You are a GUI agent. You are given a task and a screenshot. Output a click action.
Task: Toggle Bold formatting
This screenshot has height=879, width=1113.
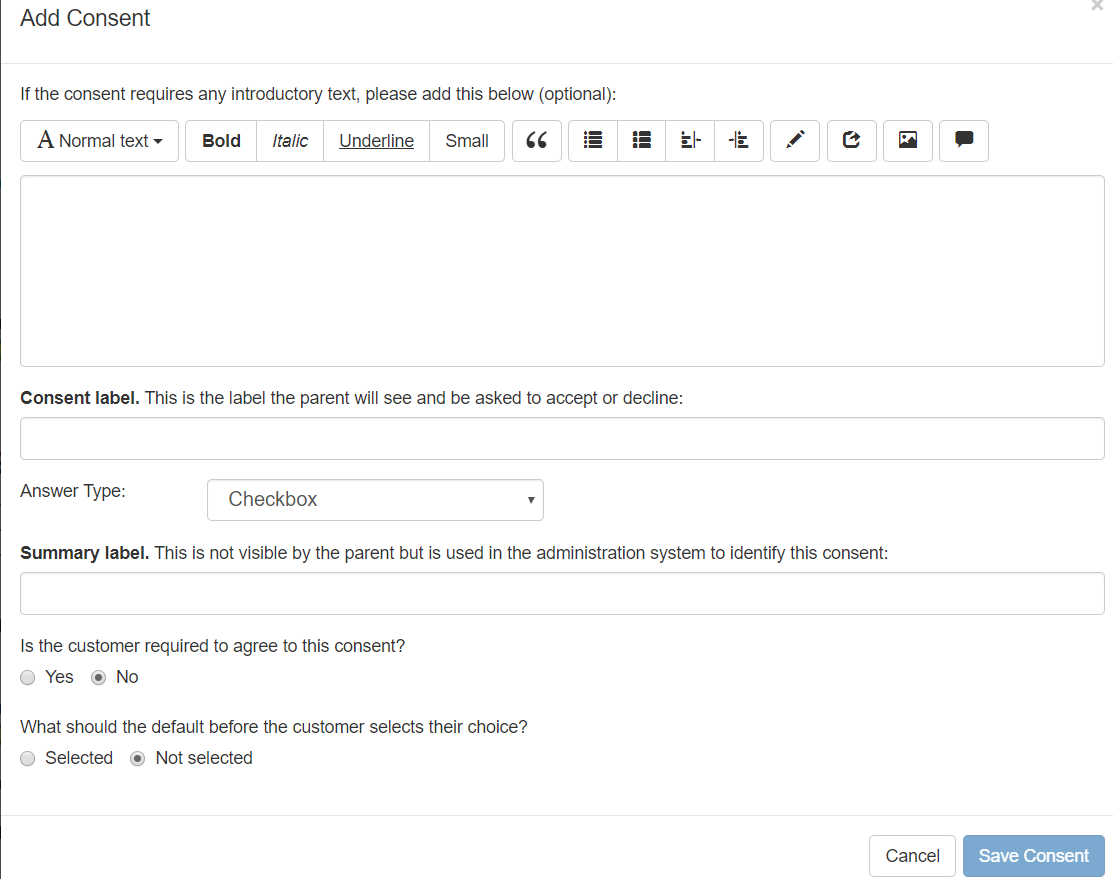coord(221,141)
